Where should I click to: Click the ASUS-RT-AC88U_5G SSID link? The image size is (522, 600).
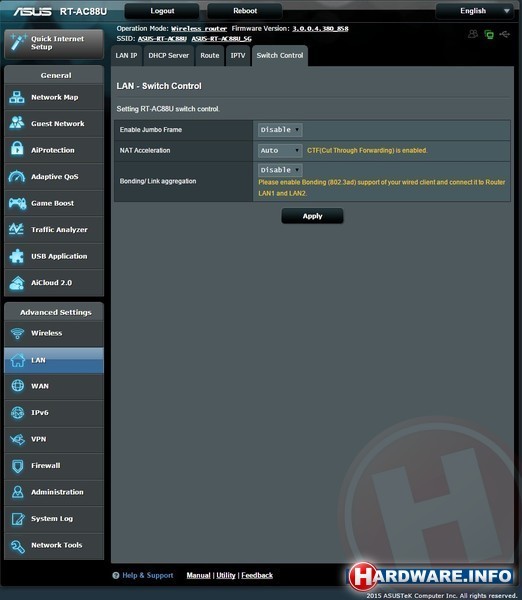click(x=222, y=39)
